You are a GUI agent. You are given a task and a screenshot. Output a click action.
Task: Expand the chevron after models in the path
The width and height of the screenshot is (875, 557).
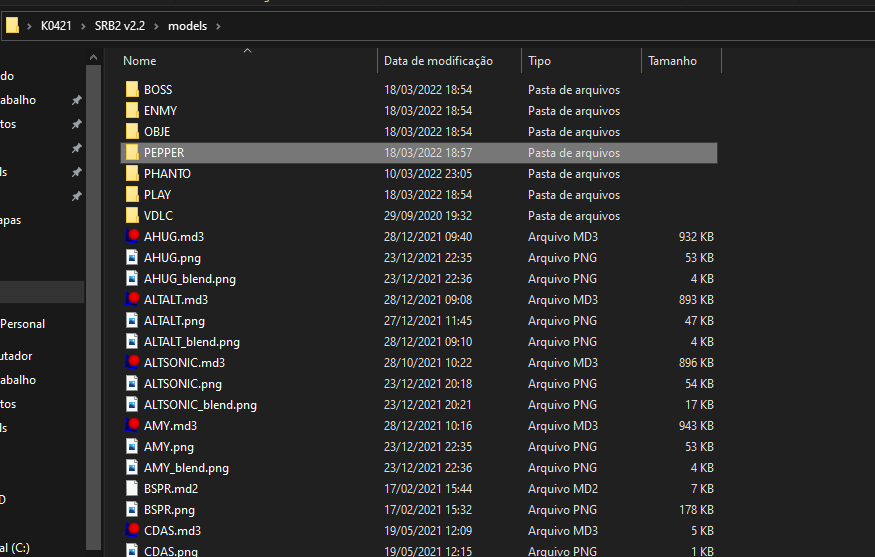[x=218, y=26]
